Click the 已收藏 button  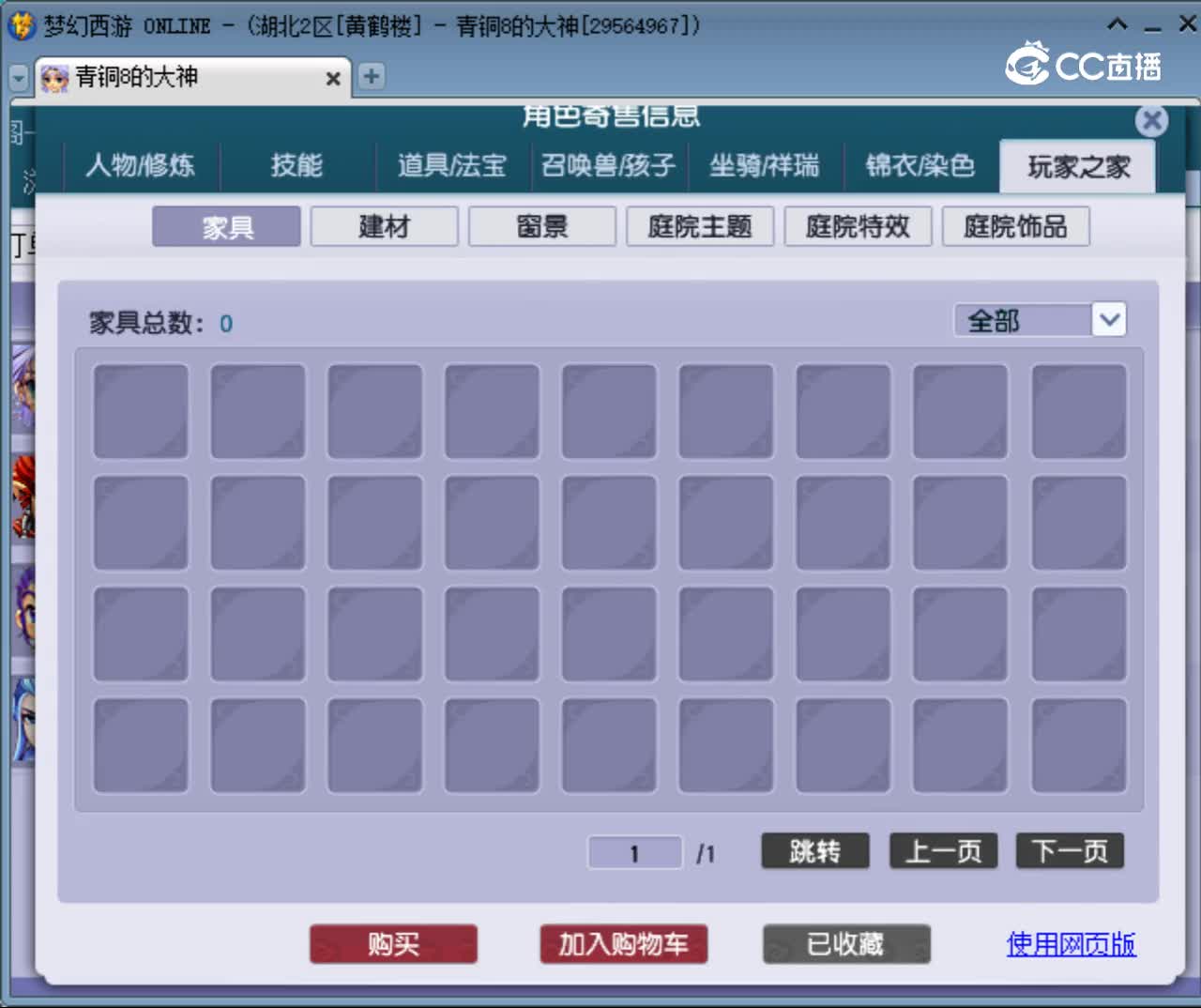point(846,944)
